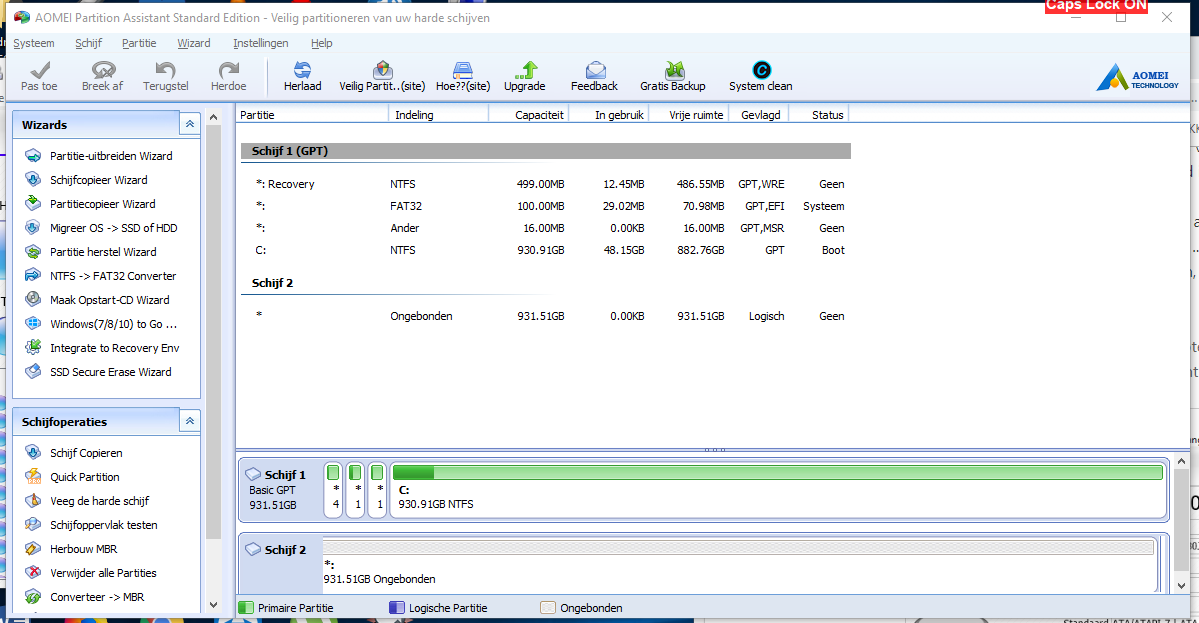The width and height of the screenshot is (1199, 623).
Task: Select Herbouw MBR operation
Action: (x=83, y=549)
